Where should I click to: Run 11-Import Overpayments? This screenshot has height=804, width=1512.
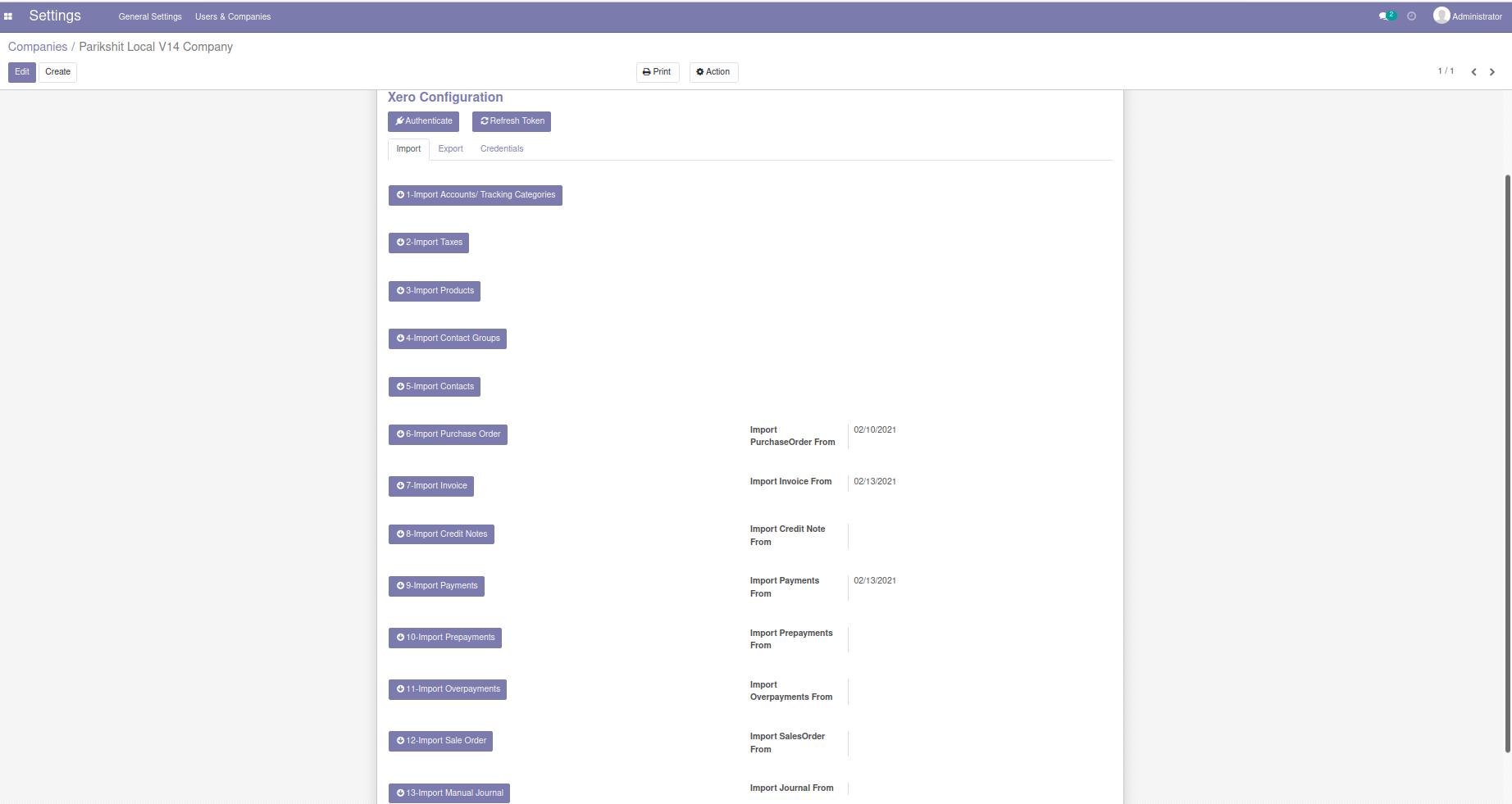click(x=448, y=689)
